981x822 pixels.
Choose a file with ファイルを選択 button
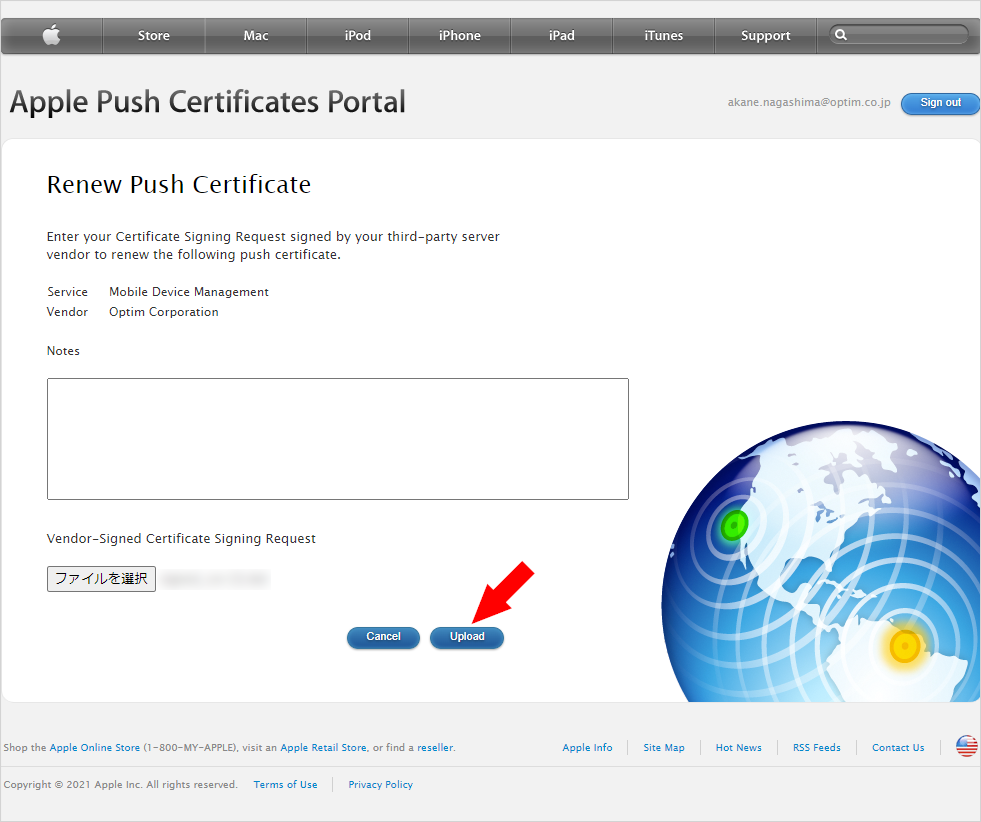[x=101, y=579]
